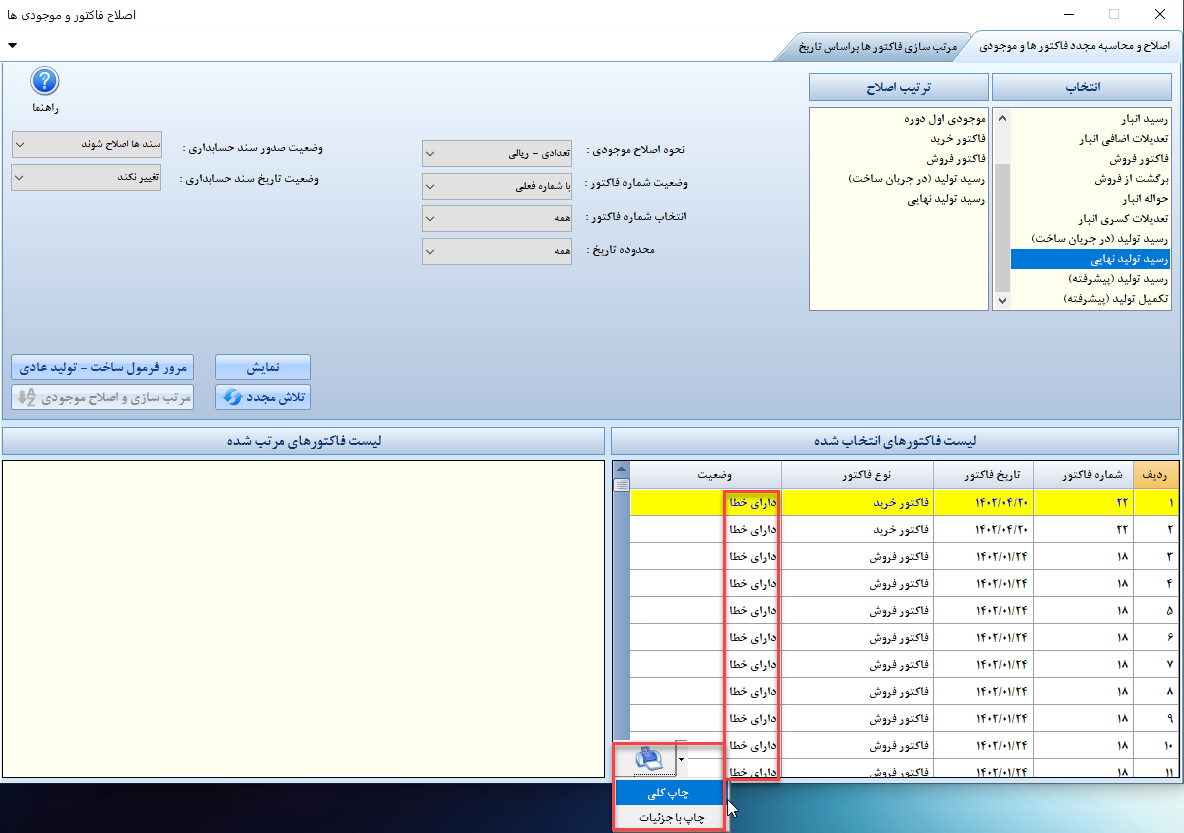Click the وضعیت column header
1184x833 pixels.
coord(706,475)
